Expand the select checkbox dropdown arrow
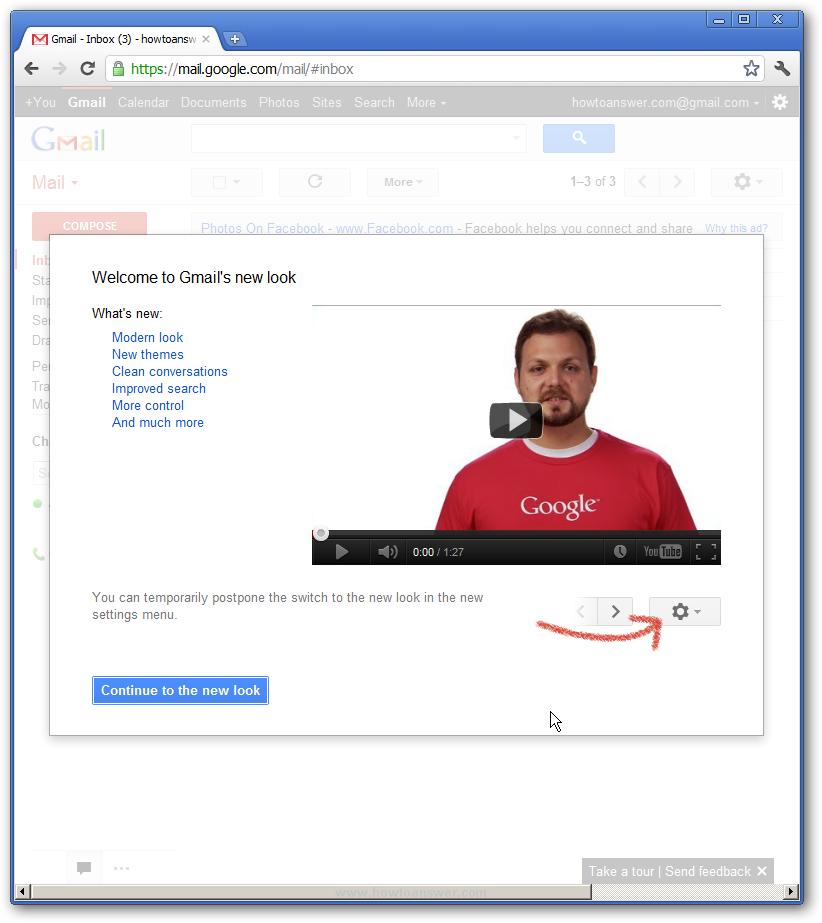 (237, 182)
